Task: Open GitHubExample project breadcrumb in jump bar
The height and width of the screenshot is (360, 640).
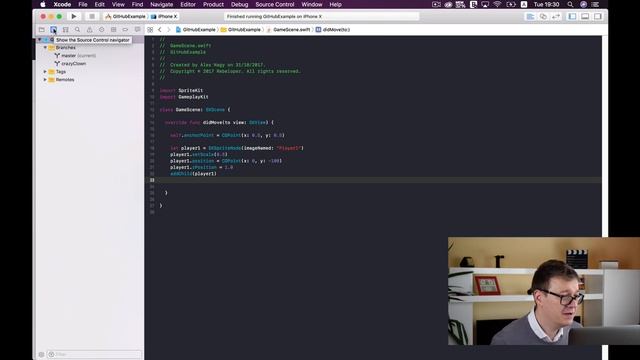Action: 196,30
